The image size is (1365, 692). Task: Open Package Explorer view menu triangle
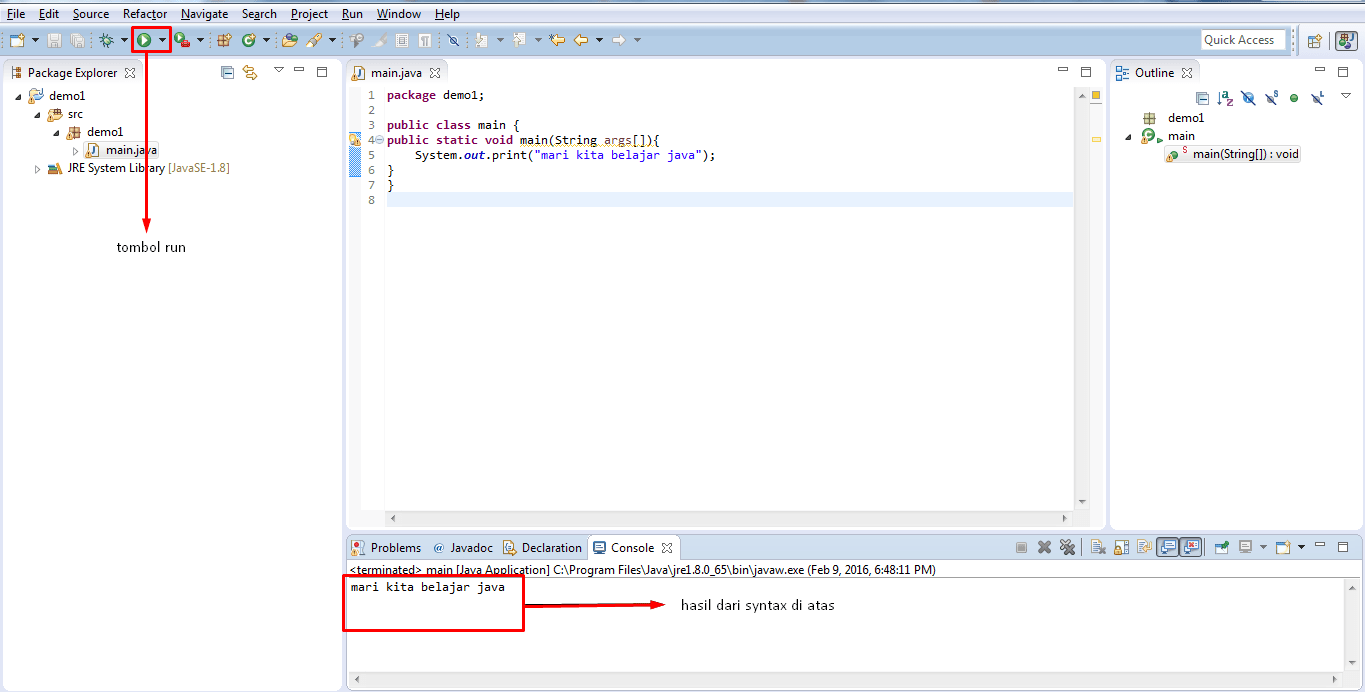(x=279, y=70)
